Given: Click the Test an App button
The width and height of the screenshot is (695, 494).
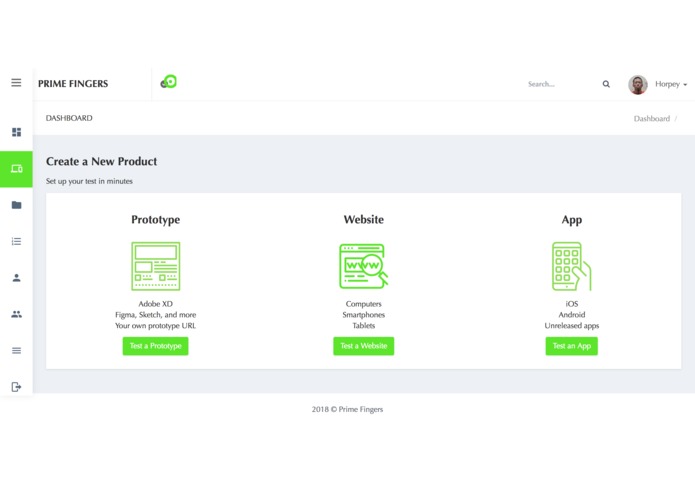Looking at the screenshot, I should (572, 346).
